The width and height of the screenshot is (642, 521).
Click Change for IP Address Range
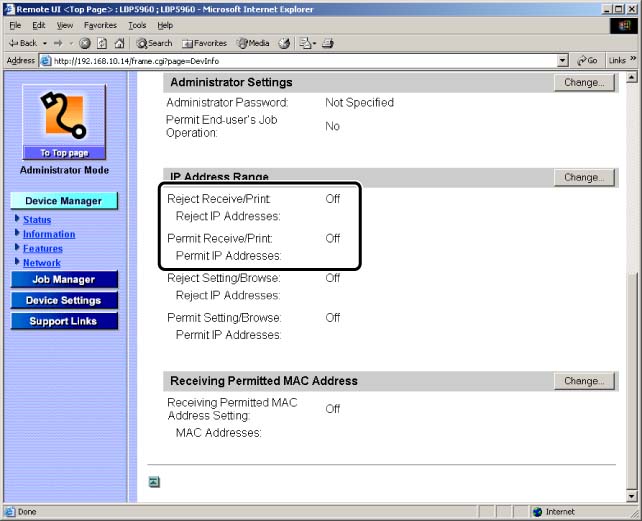tap(583, 177)
